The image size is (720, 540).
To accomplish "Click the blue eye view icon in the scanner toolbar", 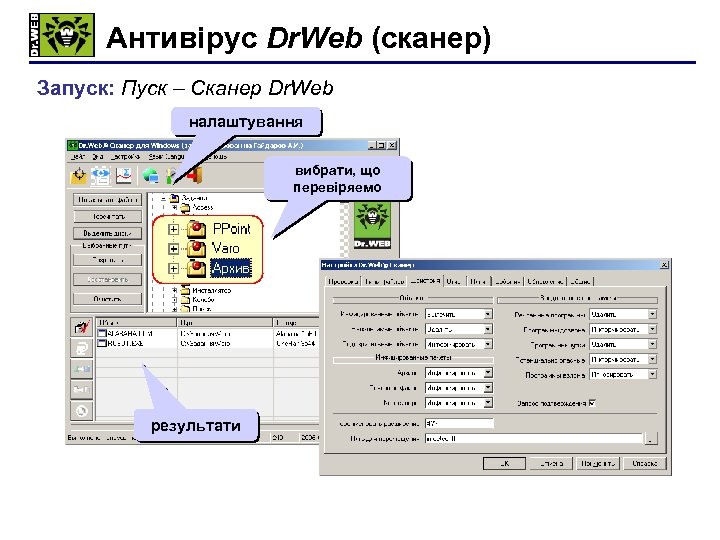I will click(x=101, y=175).
